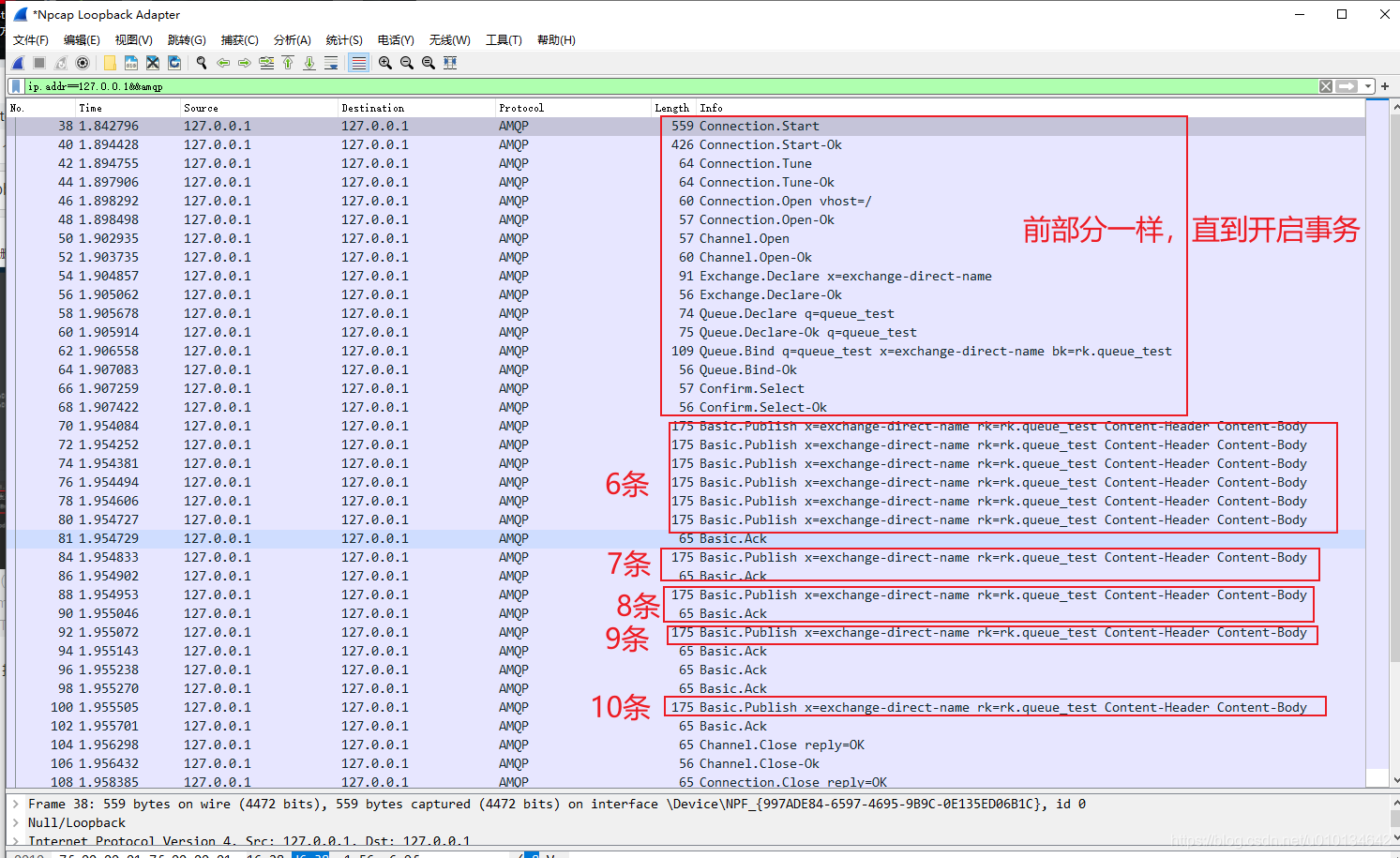Zoom in main window text
1400x858 pixels.
(385, 63)
